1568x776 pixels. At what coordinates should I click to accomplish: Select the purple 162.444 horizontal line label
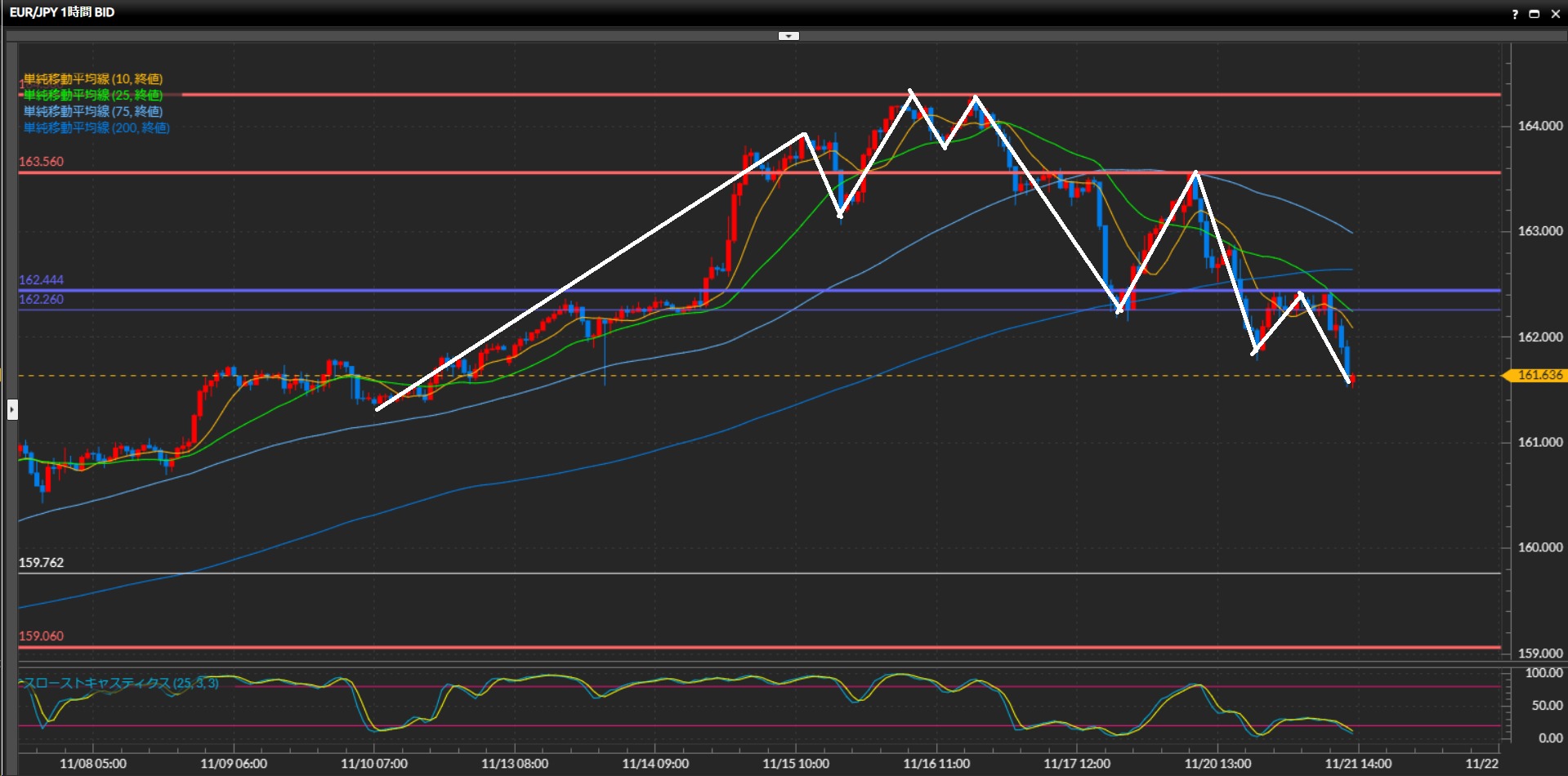[41, 280]
